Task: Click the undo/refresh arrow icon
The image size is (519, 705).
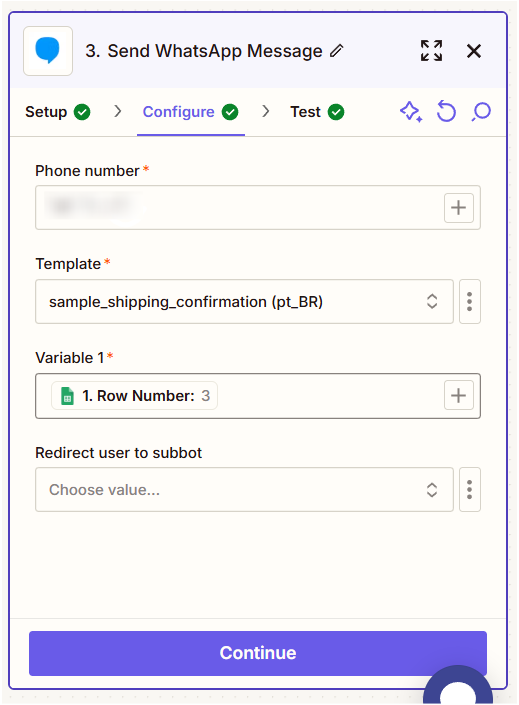Action: click(446, 112)
